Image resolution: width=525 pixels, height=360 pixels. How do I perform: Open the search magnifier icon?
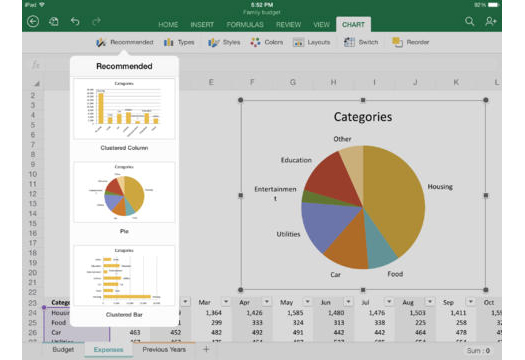[469, 21]
